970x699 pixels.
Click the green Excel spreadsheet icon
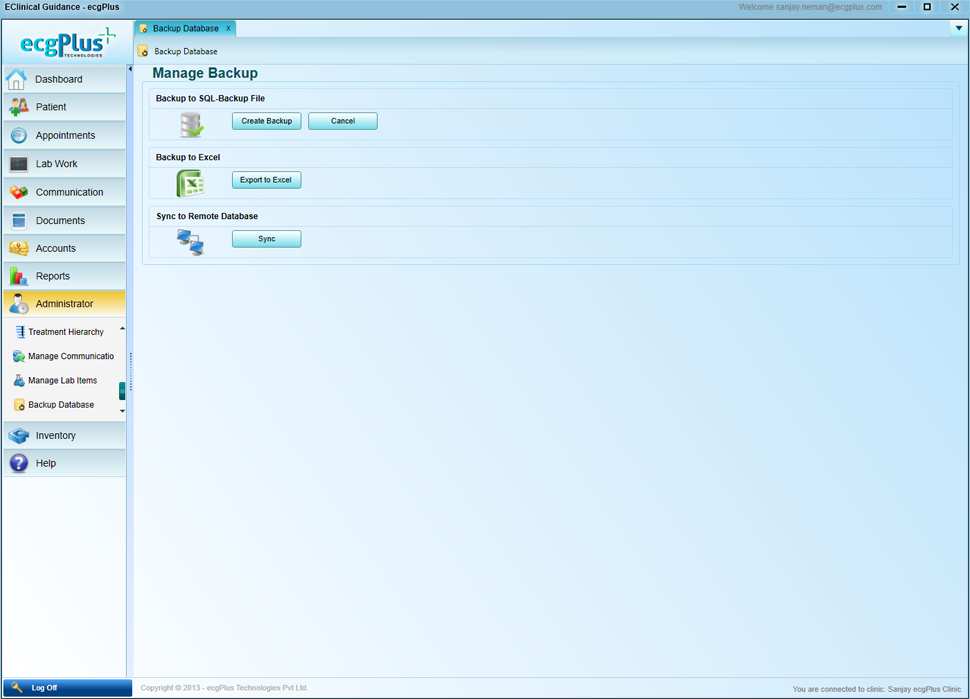(190, 183)
